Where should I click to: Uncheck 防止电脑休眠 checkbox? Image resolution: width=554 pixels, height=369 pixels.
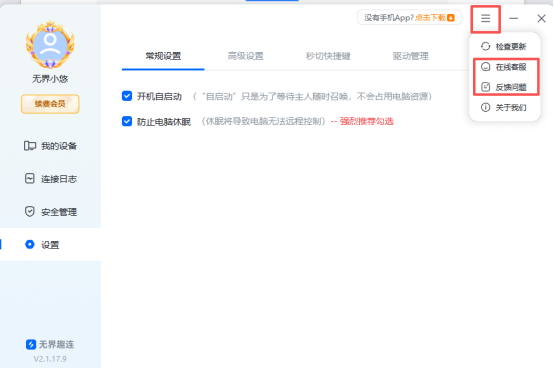tap(127, 121)
